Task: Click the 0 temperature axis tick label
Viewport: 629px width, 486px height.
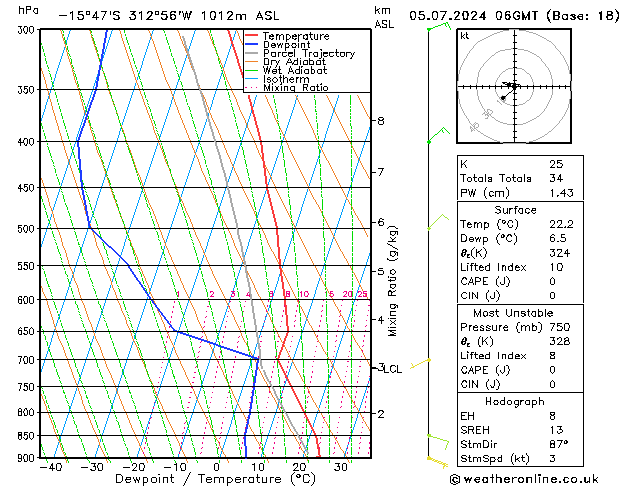Action: (x=216, y=467)
